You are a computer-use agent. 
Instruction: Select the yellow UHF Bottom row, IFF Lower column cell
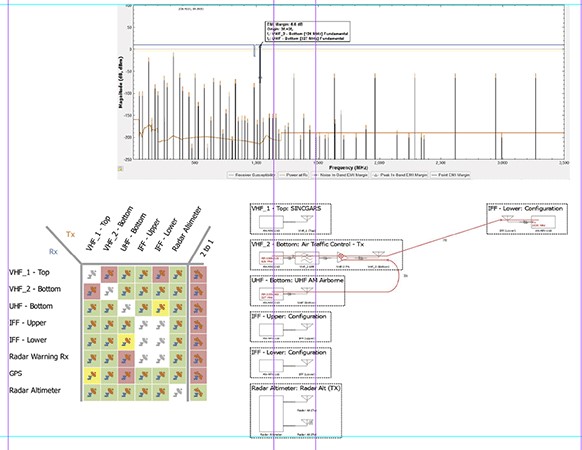(160, 308)
